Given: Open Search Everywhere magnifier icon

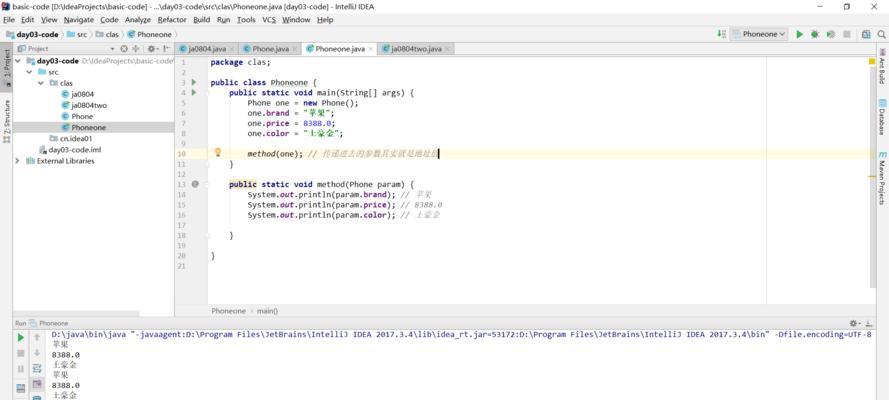Looking at the screenshot, I should pyautogui.click(x=881, y=34).
